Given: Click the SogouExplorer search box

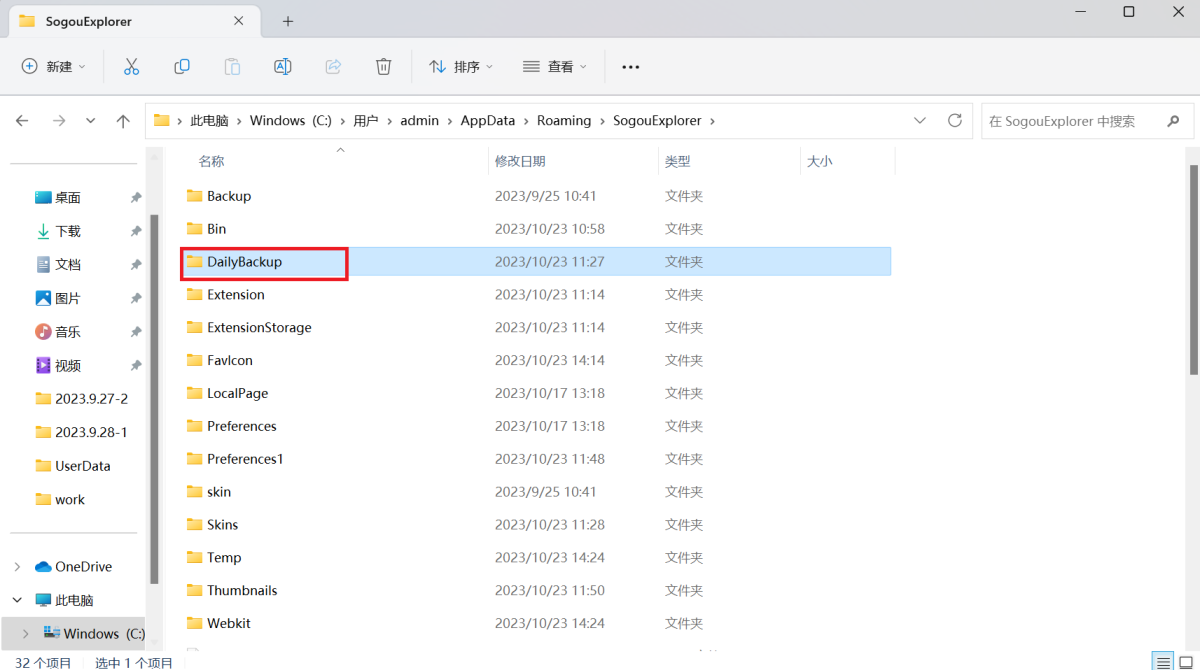Looking at the screenshot, I should coord(1070,121).
